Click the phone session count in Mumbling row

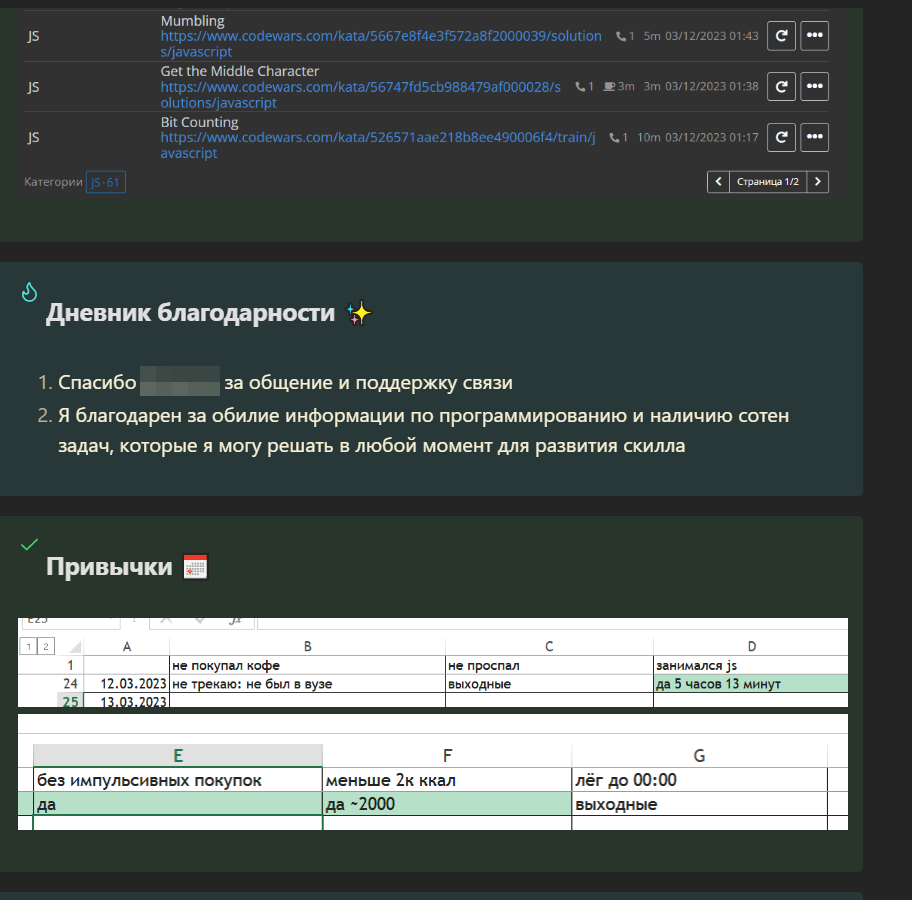(x=625, y=36)
